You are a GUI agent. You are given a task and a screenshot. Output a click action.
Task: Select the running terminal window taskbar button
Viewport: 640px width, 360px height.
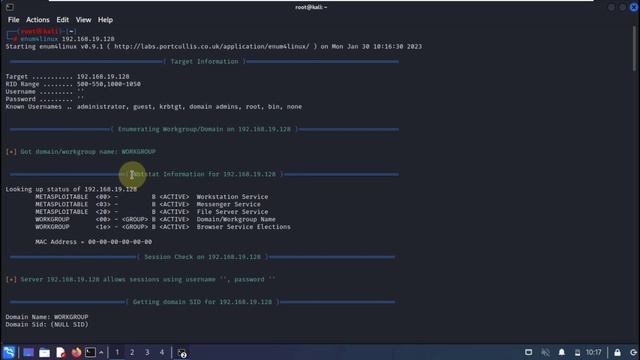coord(182,353)
